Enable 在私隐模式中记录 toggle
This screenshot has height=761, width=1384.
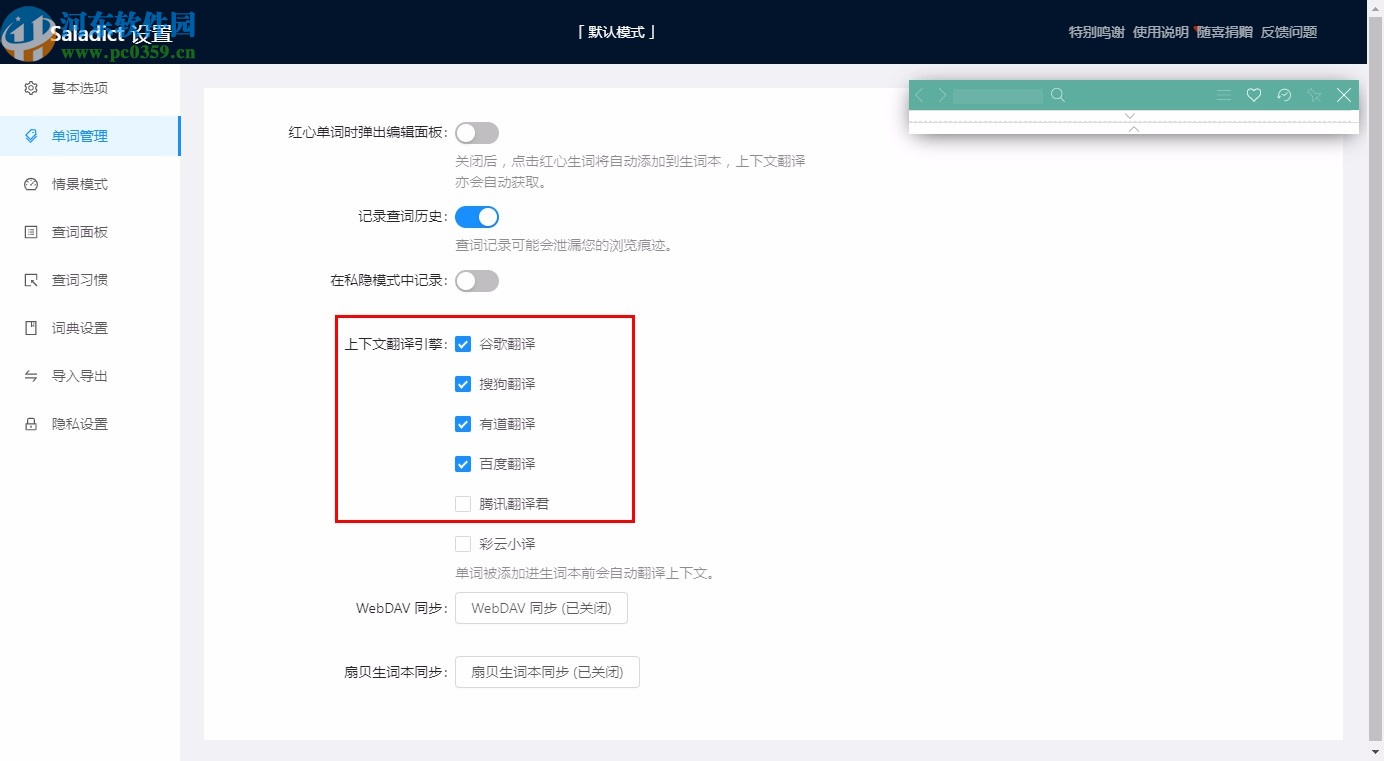coord(477,280)
